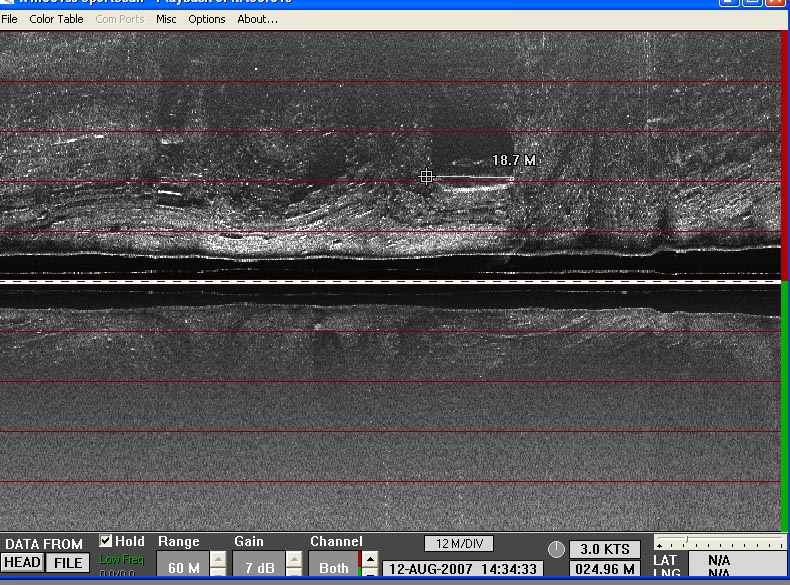
Task: Open the About menu
Action: pos(257,19)
